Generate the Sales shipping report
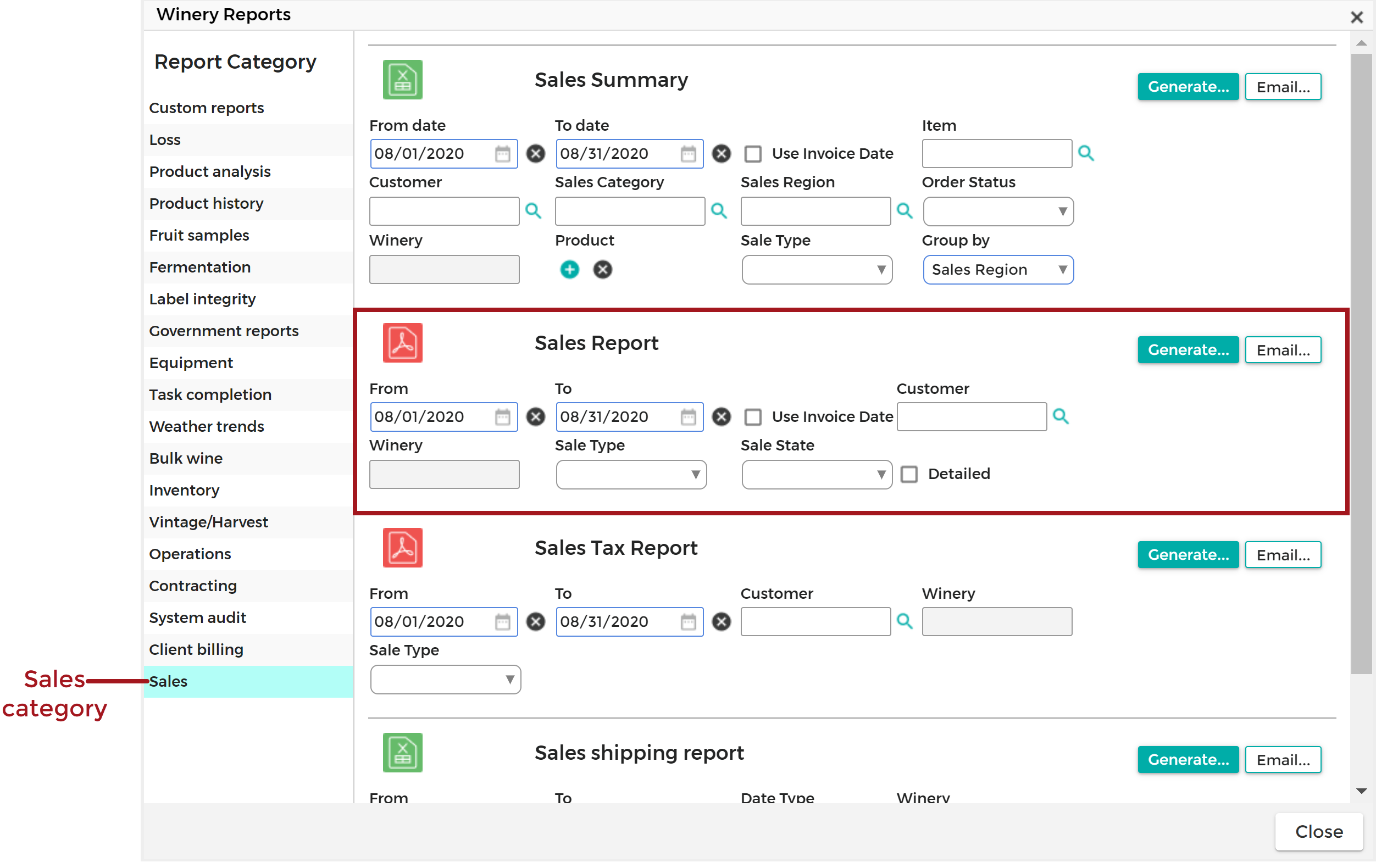The image size is (1376, 868). (x=1188, y=759)
